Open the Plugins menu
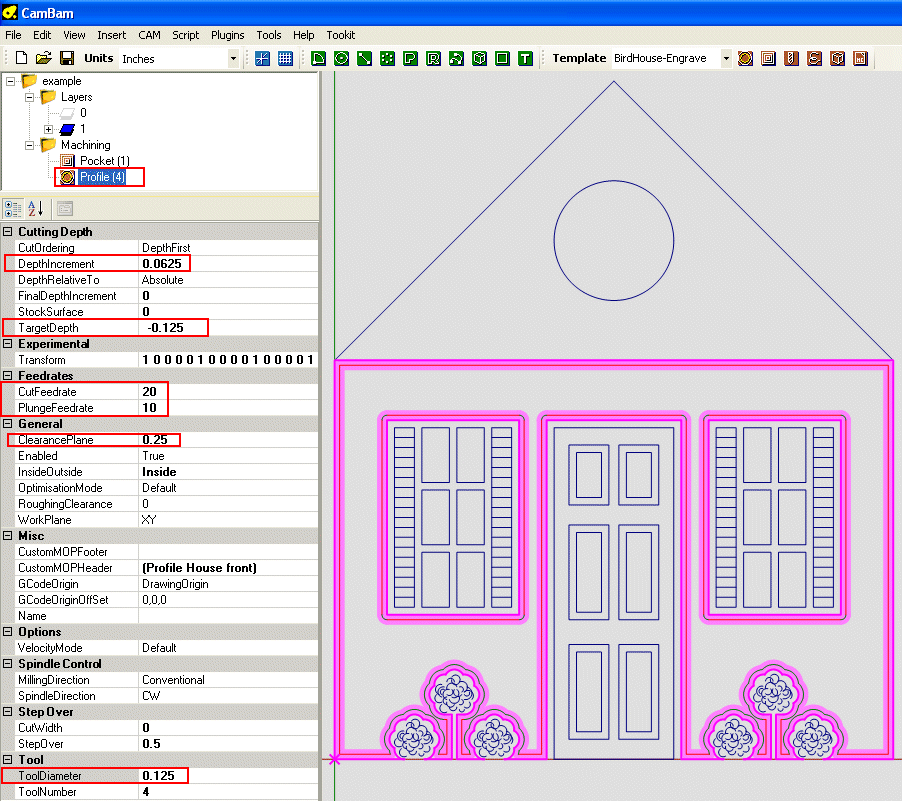Image resolution: width=902 pixels, height=801 pixels. pos(228,35)
